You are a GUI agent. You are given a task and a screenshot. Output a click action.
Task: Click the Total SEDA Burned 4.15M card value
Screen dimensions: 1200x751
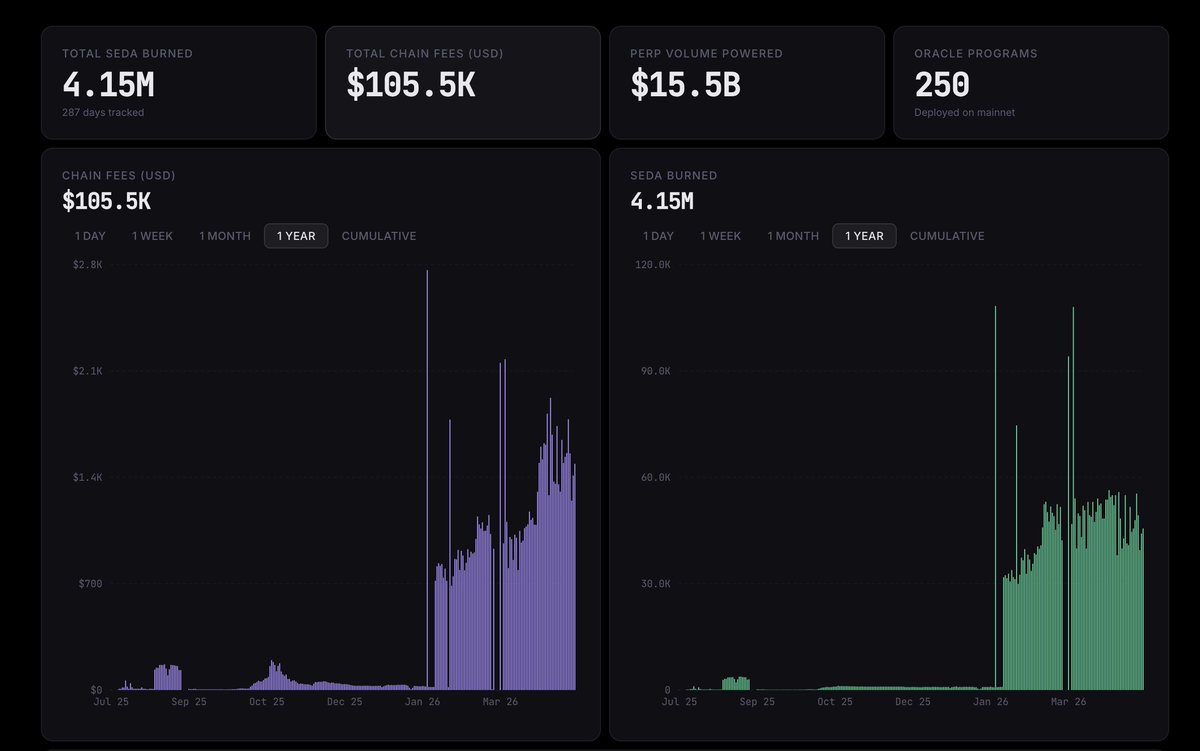108,85
